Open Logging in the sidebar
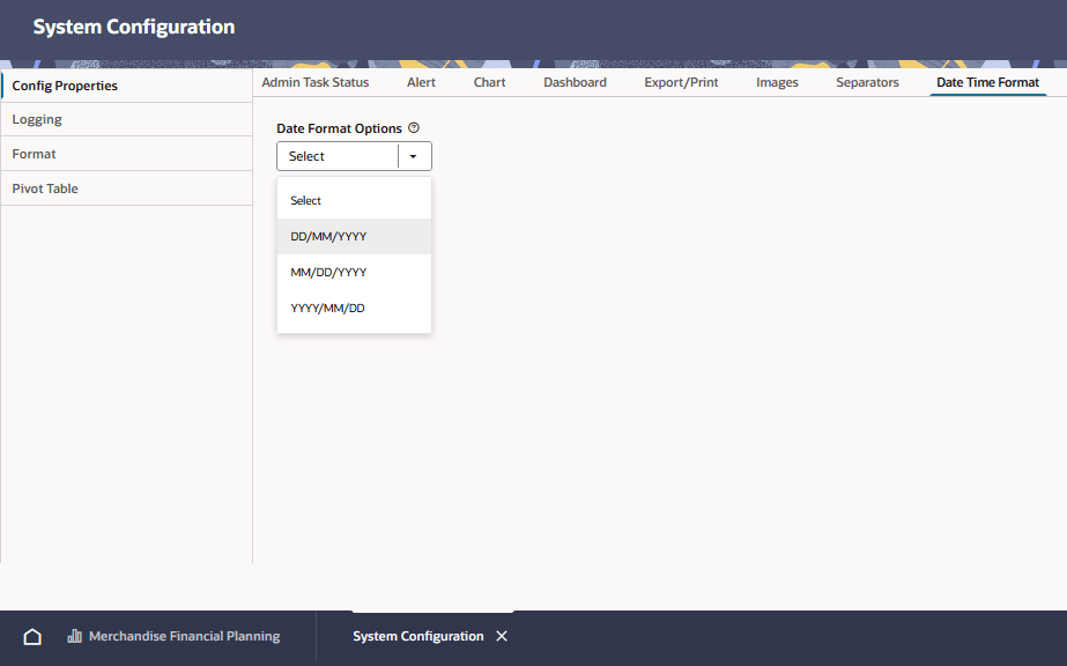This screenshot has height=666, width=1067. click(127, 120)
